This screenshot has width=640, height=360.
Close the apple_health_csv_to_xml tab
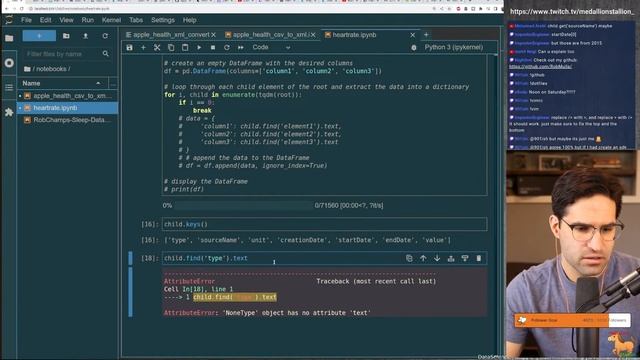tap(313, 35)
